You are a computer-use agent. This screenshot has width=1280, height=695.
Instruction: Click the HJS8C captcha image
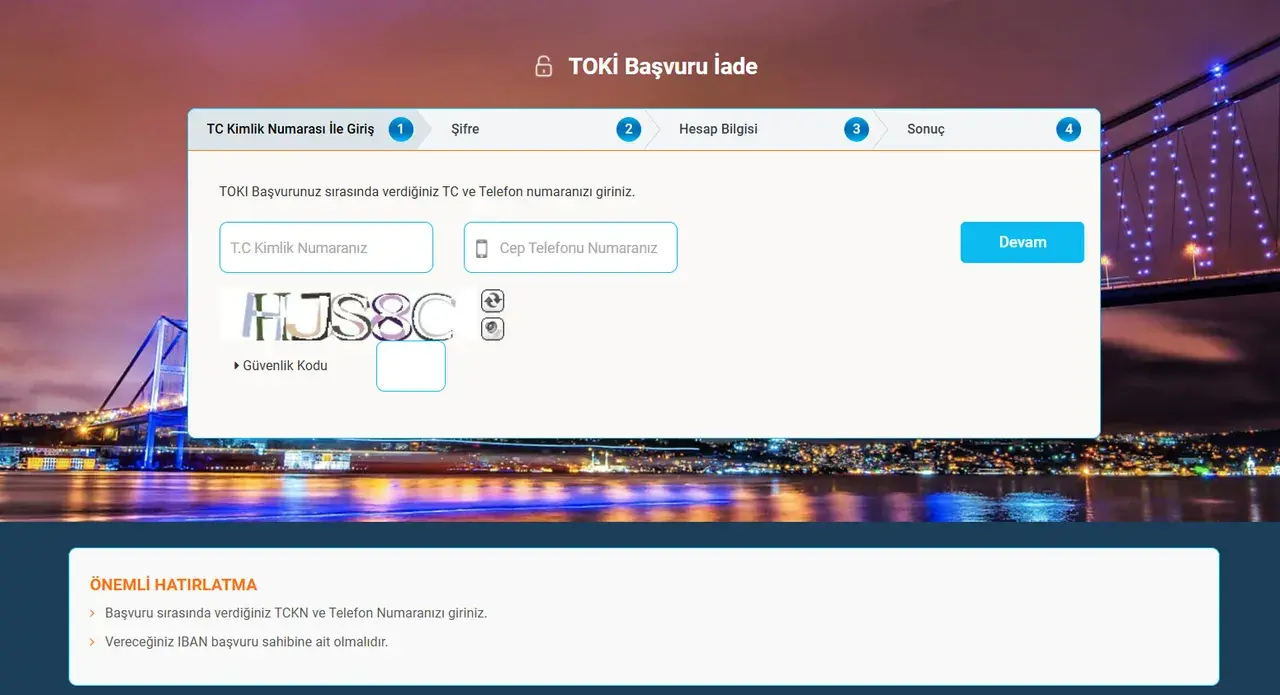[x=347, y=316]
